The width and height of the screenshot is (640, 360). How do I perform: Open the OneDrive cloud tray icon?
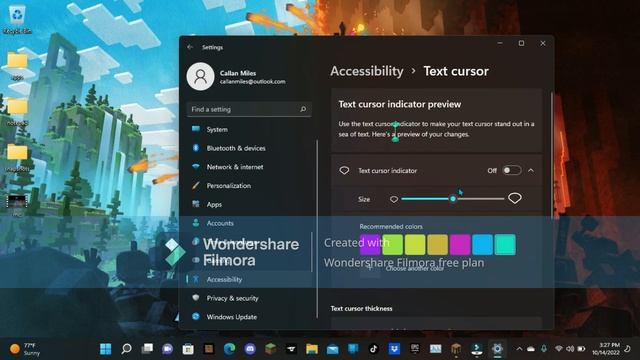pos(531,349)
